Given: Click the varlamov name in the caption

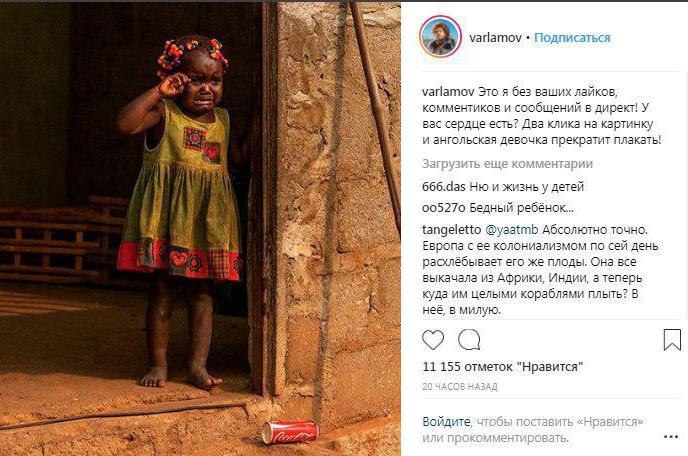Looking at the screenshot, I should tap(448, 92).
